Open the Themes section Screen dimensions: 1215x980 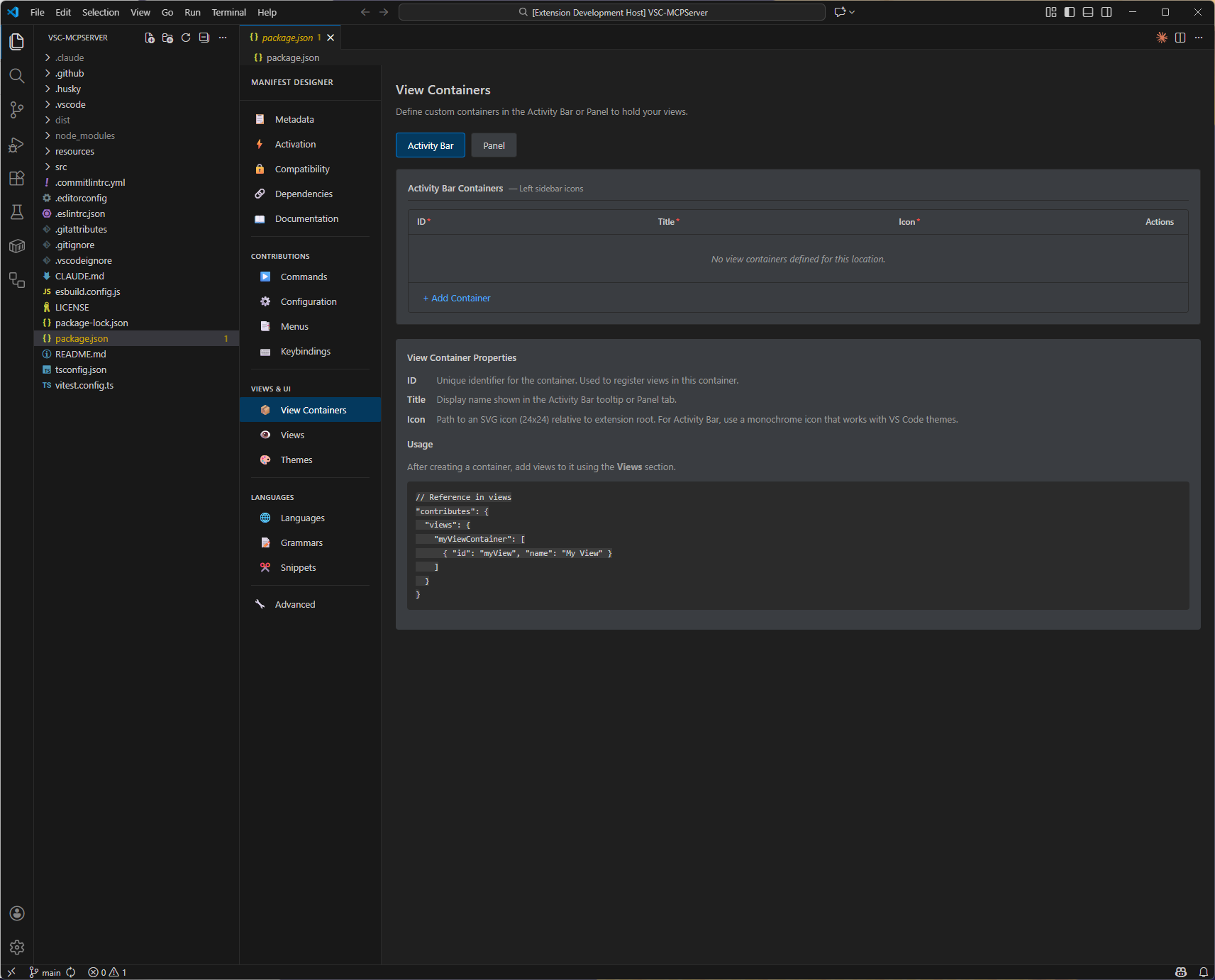point(310,460)
